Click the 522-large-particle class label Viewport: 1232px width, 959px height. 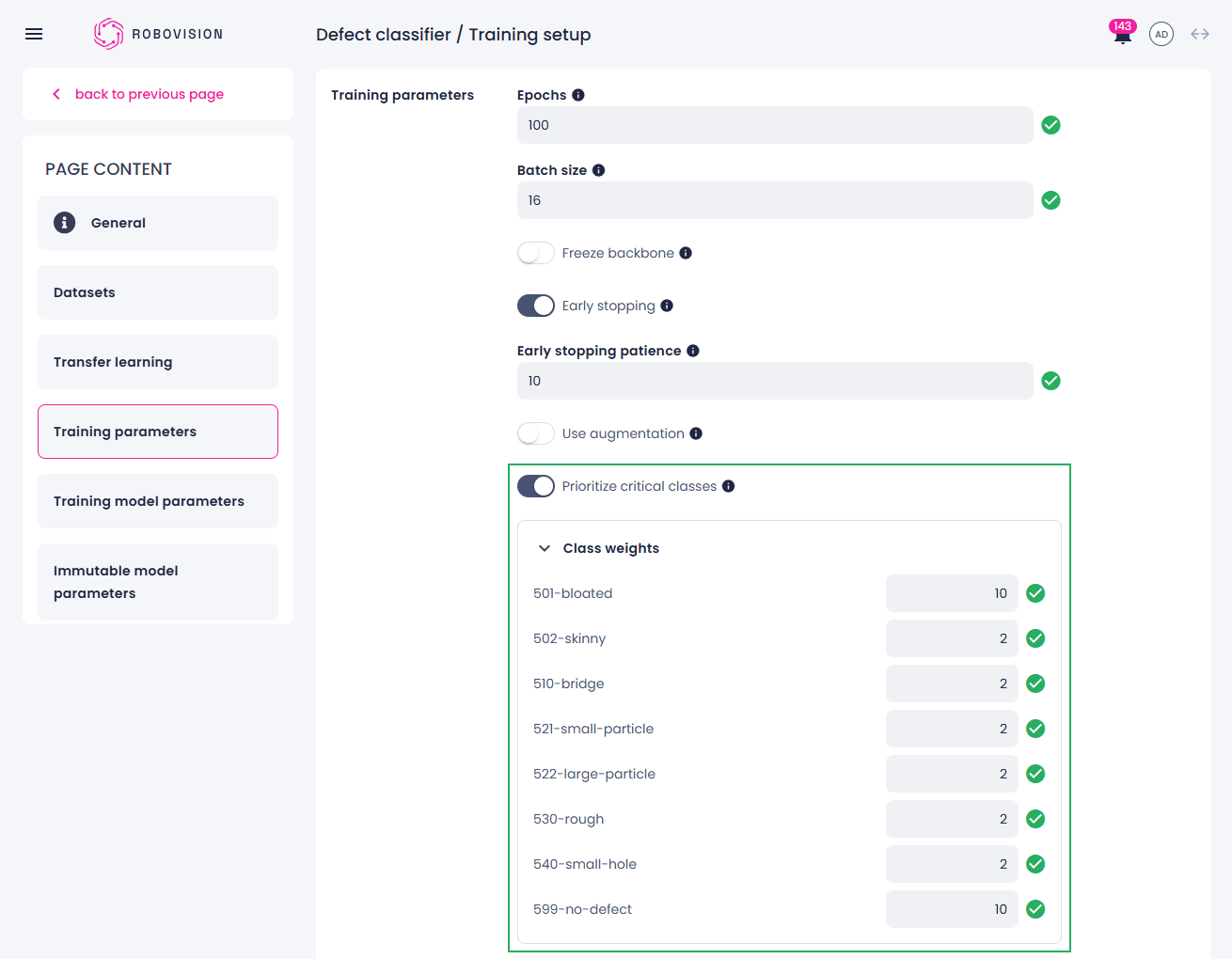pyautogui.click(x=594, y=774)
